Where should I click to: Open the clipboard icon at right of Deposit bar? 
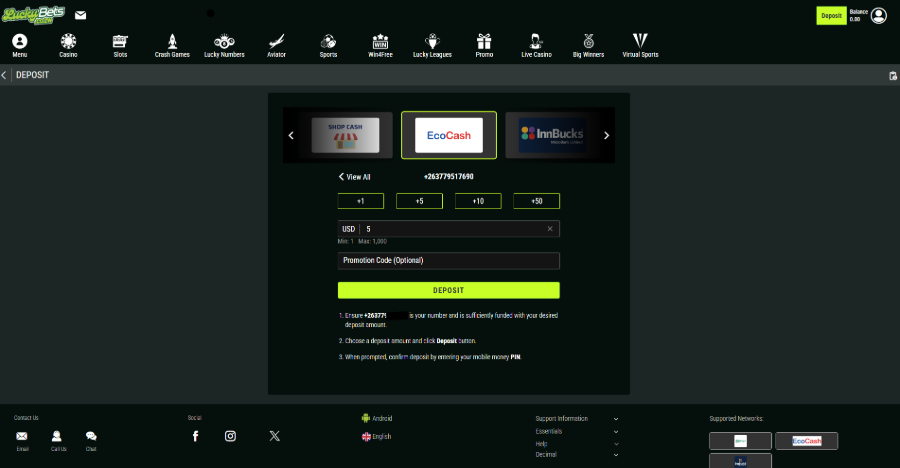coord(893,76)
